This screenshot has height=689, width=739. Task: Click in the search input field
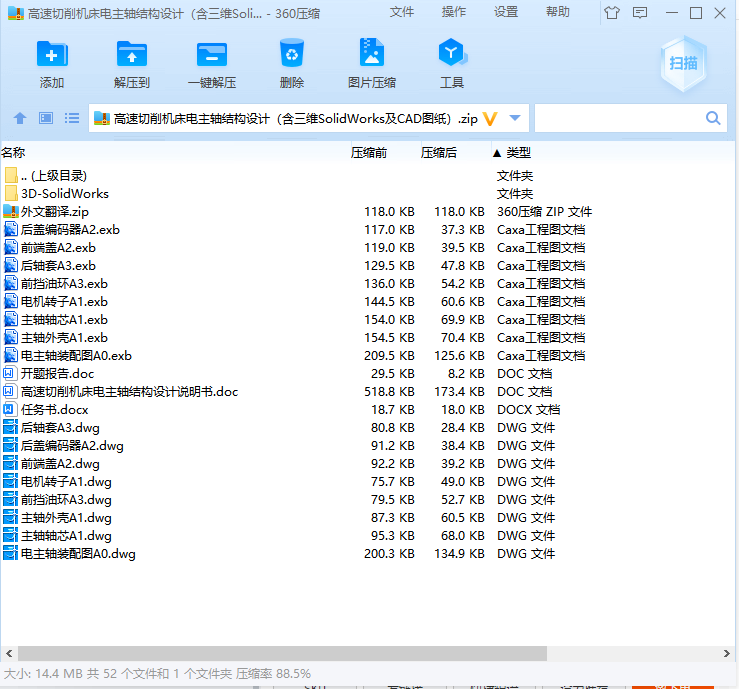click(620, 118)
